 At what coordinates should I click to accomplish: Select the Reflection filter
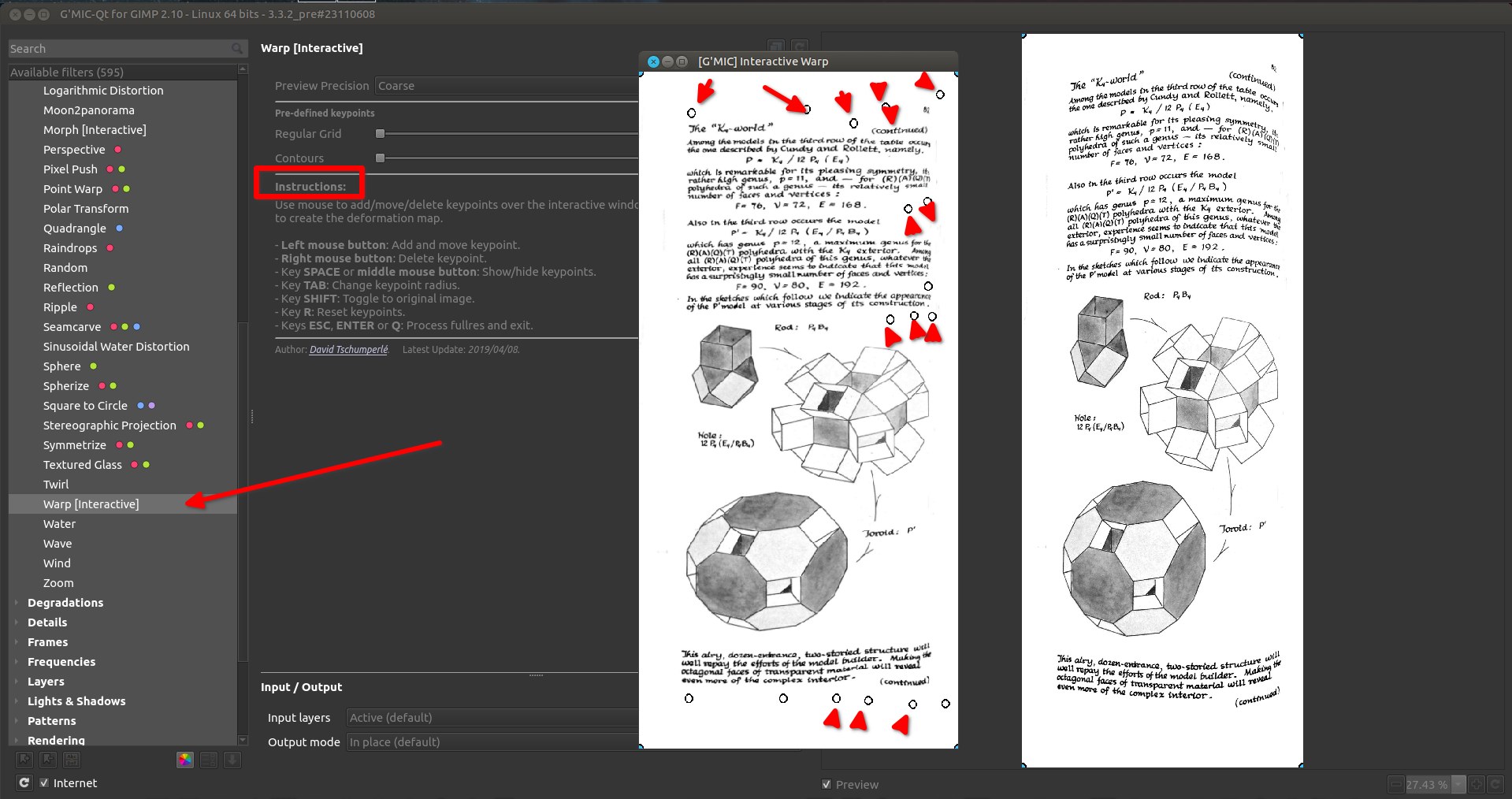coord(71,288)
